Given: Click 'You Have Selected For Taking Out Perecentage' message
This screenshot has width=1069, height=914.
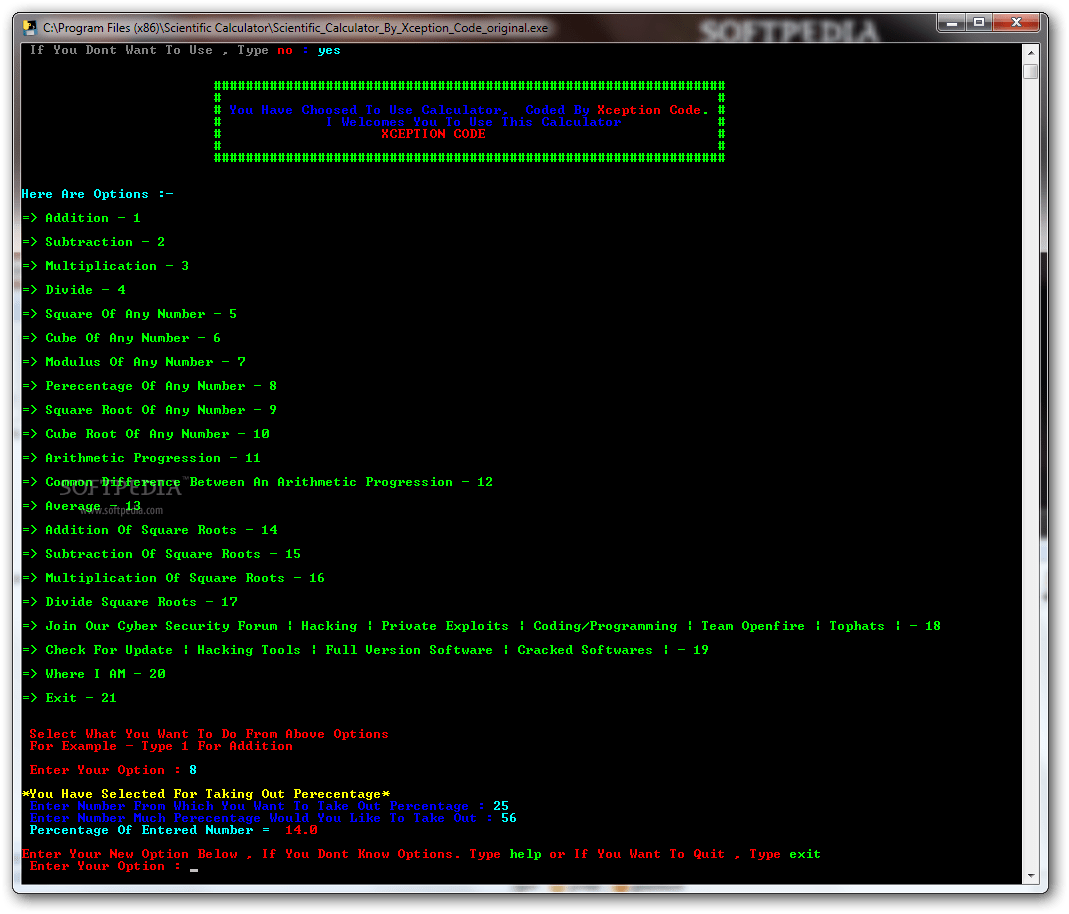Looking at the screenshot, I should coord(206,794).
